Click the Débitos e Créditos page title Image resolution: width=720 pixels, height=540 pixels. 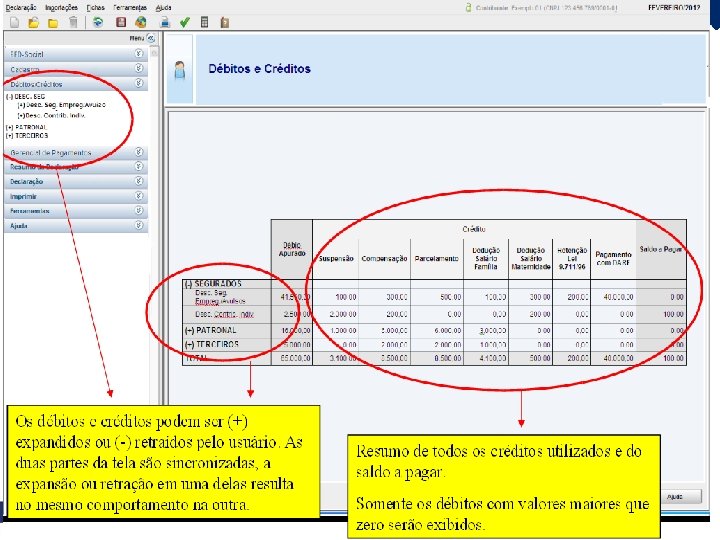click(259, 69)
